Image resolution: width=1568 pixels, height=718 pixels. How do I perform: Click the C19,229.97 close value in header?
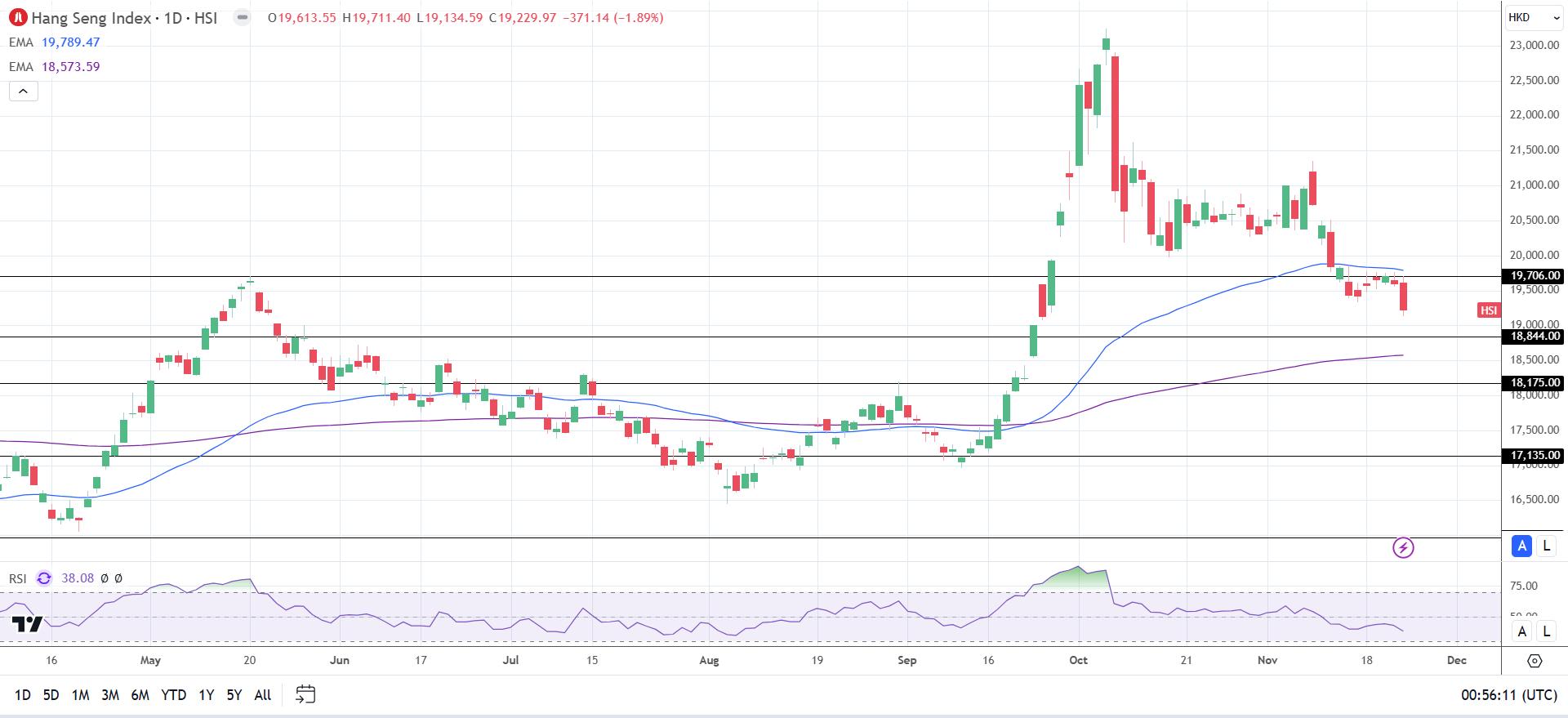coord(523,18)
